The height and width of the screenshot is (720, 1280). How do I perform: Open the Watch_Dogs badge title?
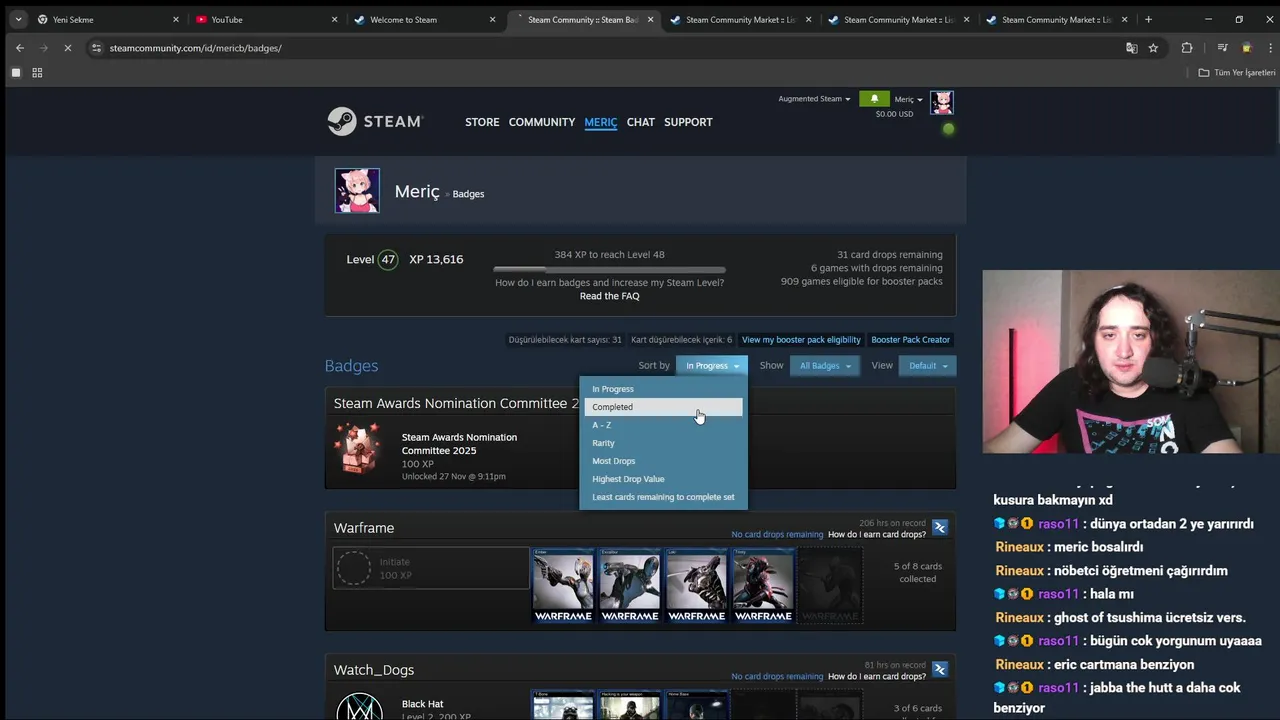pyautogui.click(x=374, y=670)
